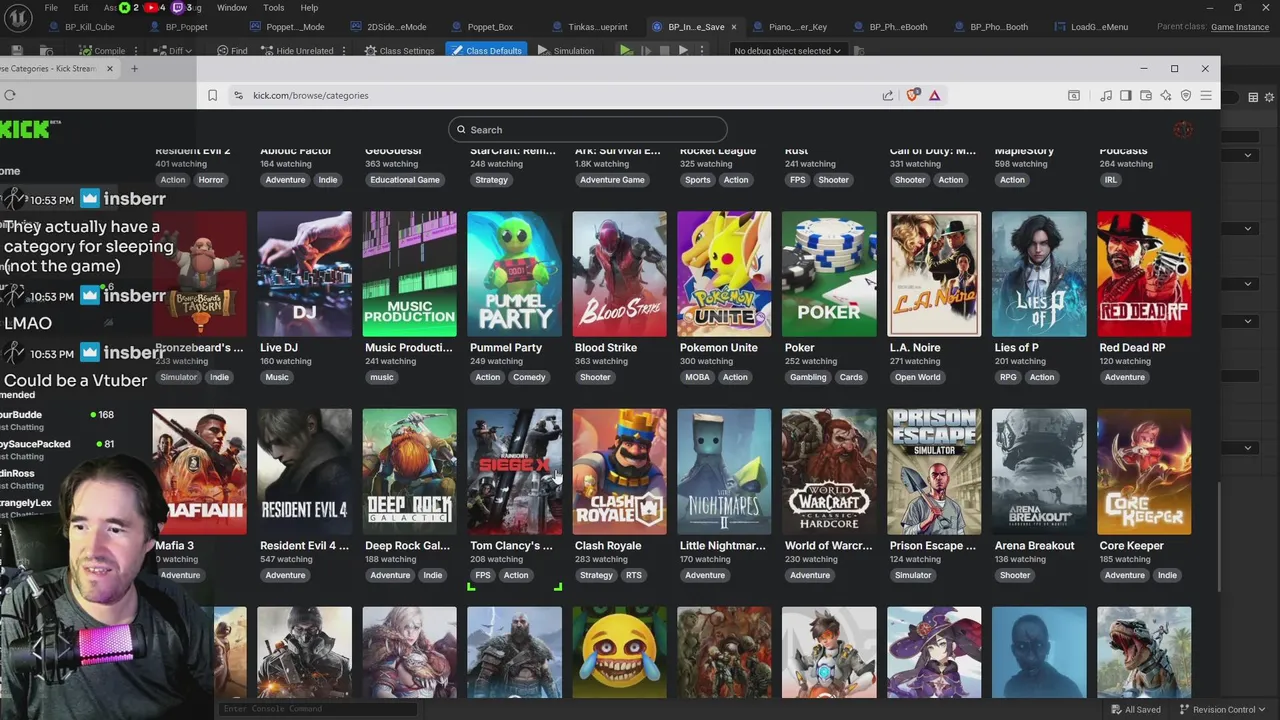The height and width of the screenshot is (720, 1280).
Task: Open the Game Instance parent class link
Action: 1240,27
